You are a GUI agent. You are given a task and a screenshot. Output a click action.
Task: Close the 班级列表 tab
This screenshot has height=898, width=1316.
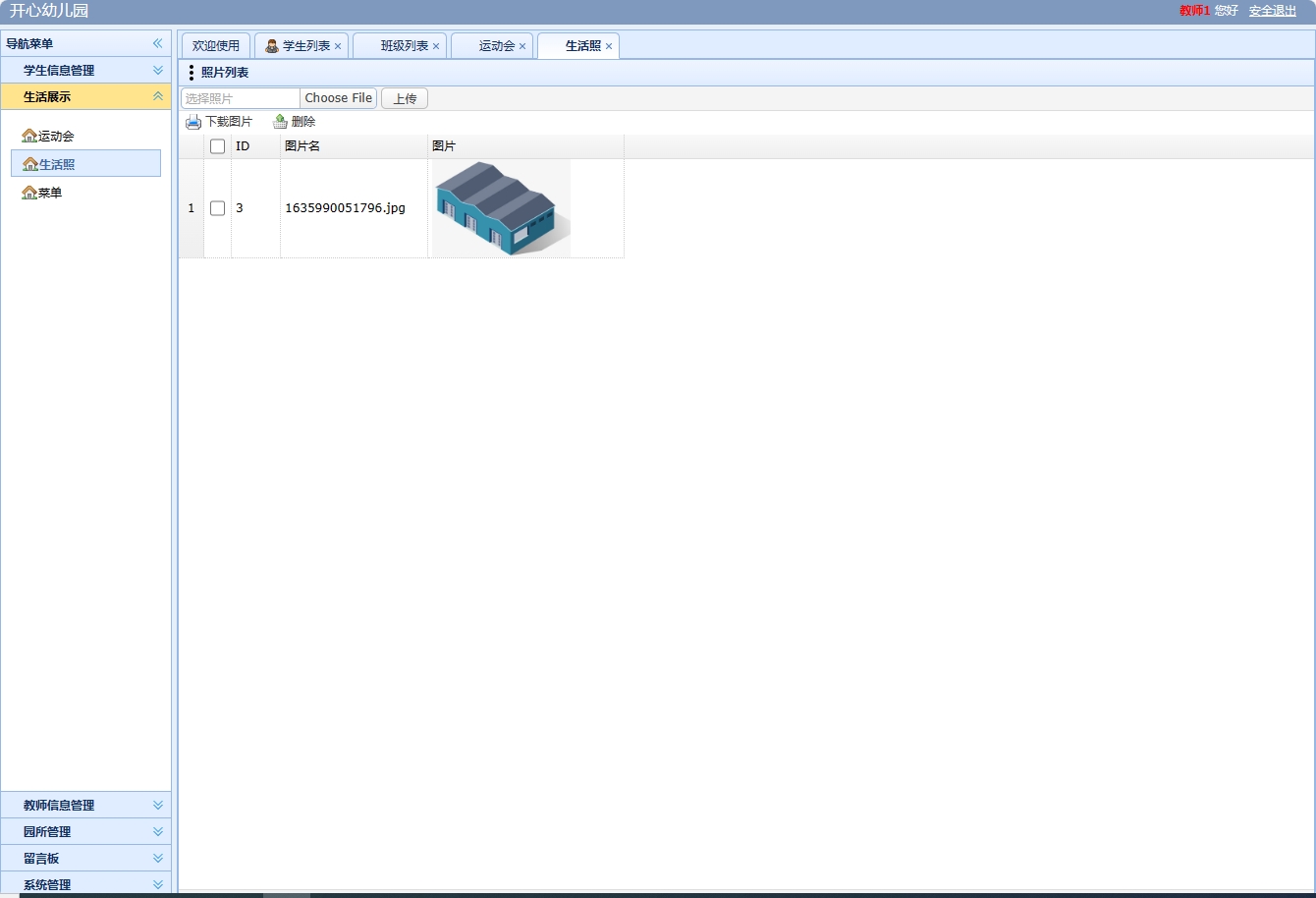436,46
